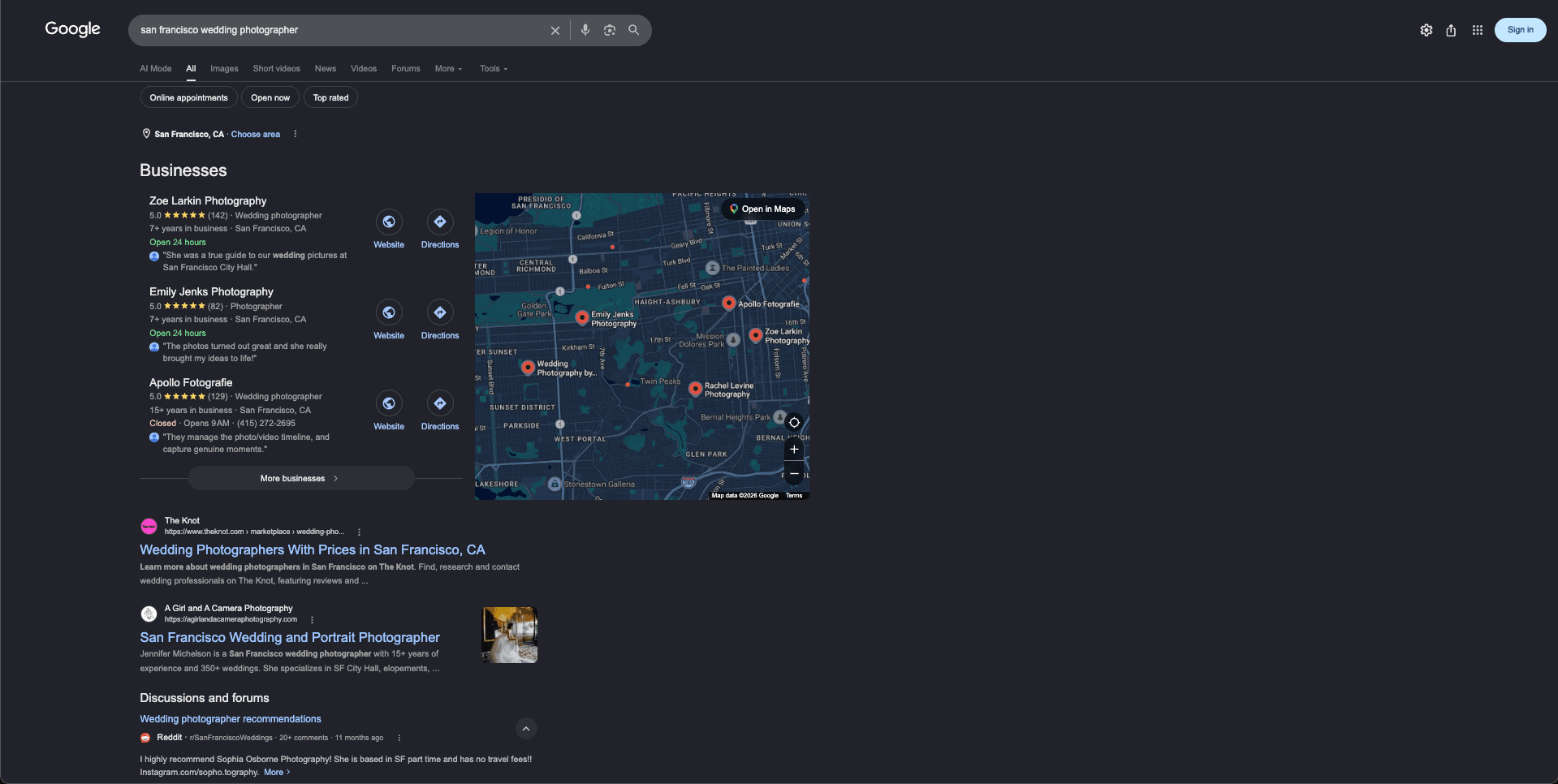Toggle Open now filter chip

point(270,97)
